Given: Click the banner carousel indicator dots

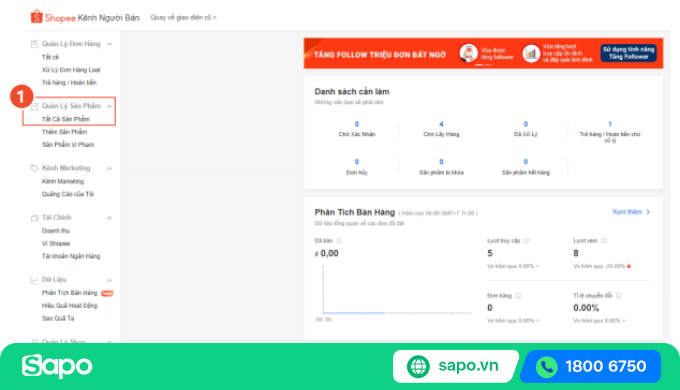Looking at the screenshot, I should tap(483, 65).
